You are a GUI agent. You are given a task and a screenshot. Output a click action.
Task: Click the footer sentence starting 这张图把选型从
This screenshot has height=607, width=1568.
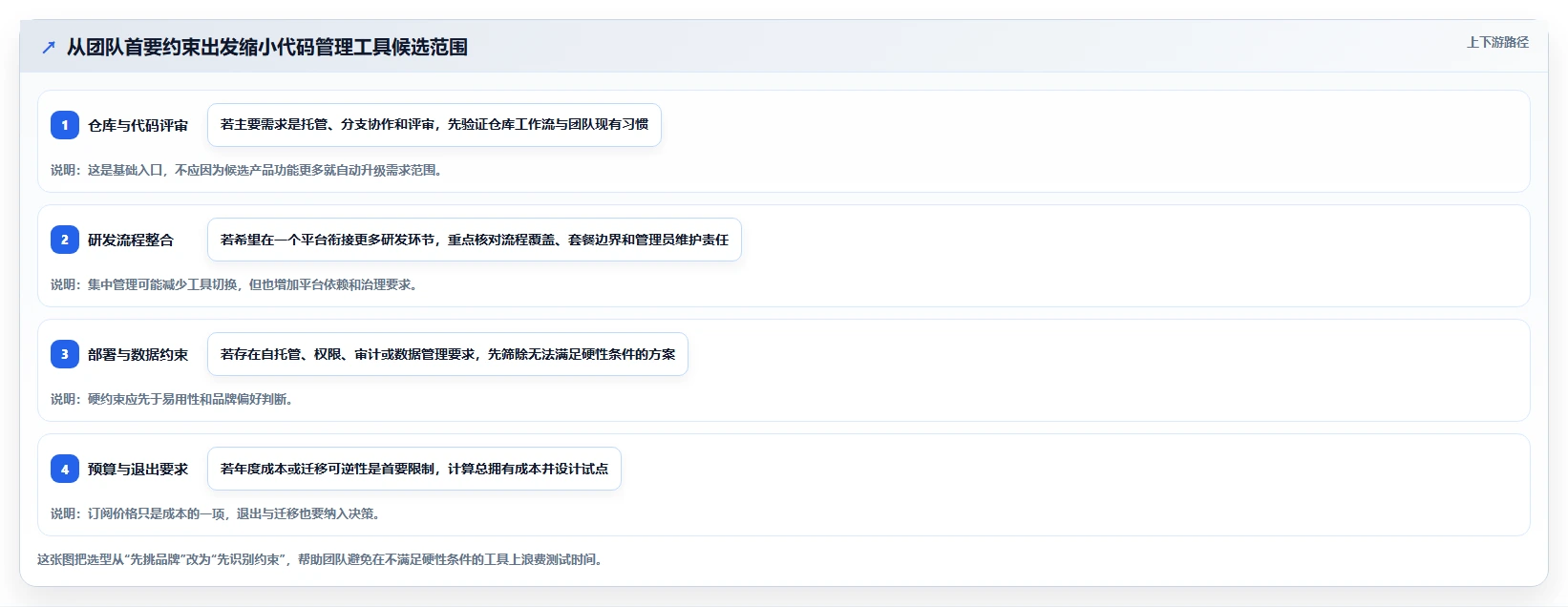321,559
